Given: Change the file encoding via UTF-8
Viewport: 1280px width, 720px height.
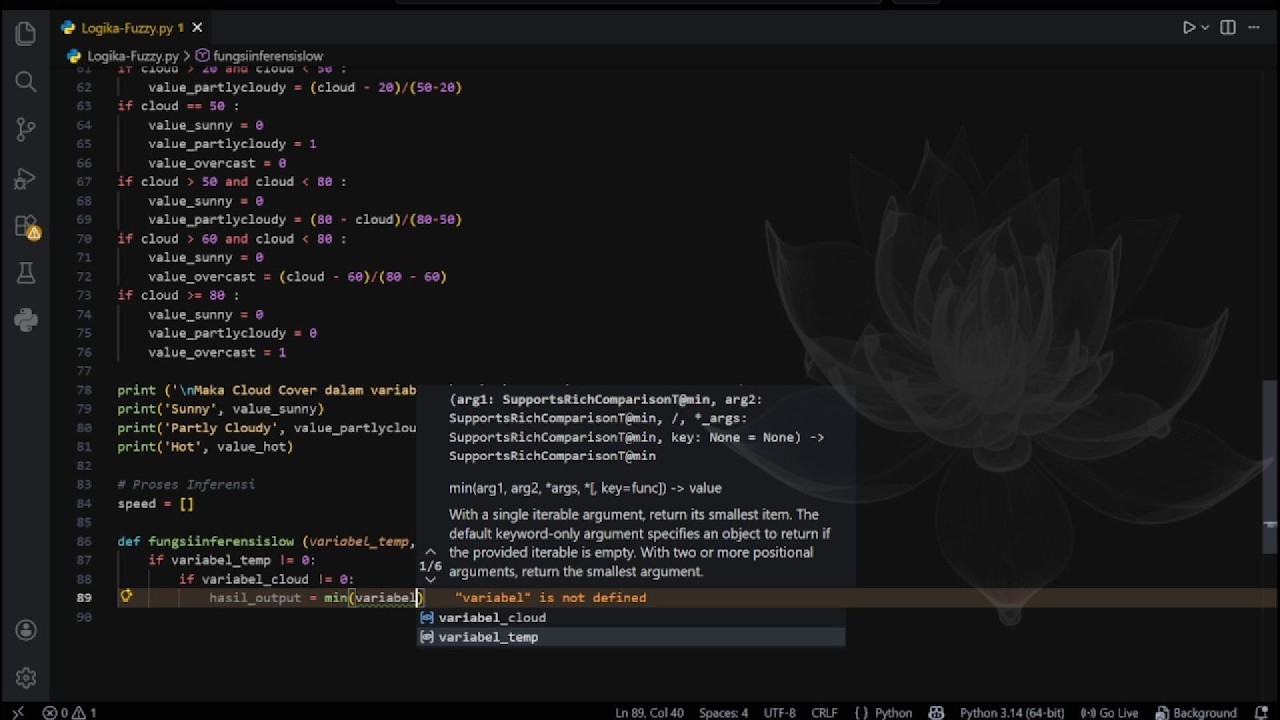Looking at the screenshot, I should (x=780, y=713).
